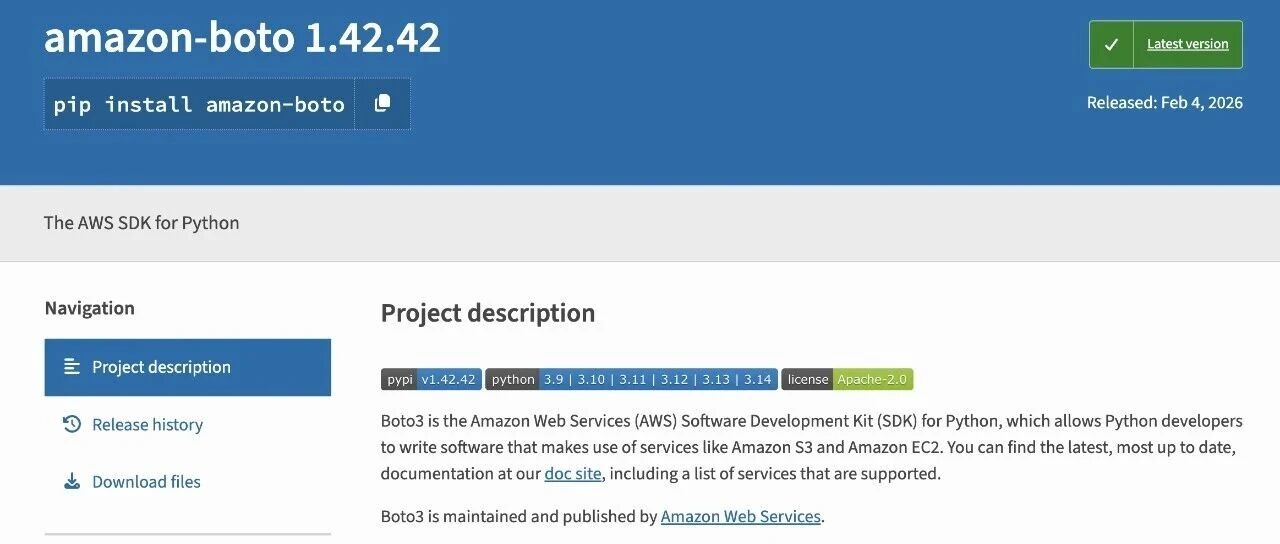Click the python versions badge
Screen dimensions: 1280x544
(631, 379)
